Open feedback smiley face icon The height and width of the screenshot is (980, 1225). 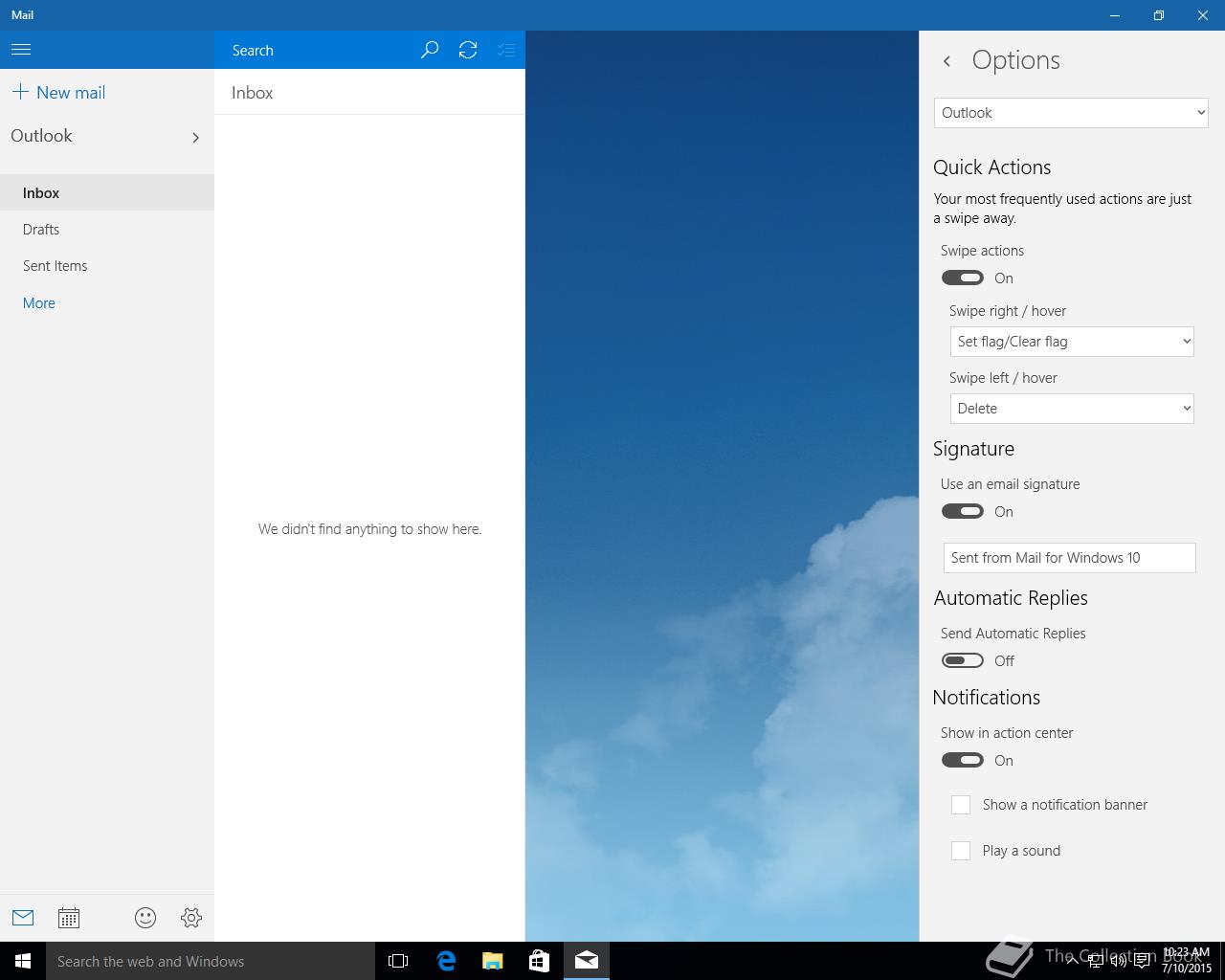coord(145,918)
